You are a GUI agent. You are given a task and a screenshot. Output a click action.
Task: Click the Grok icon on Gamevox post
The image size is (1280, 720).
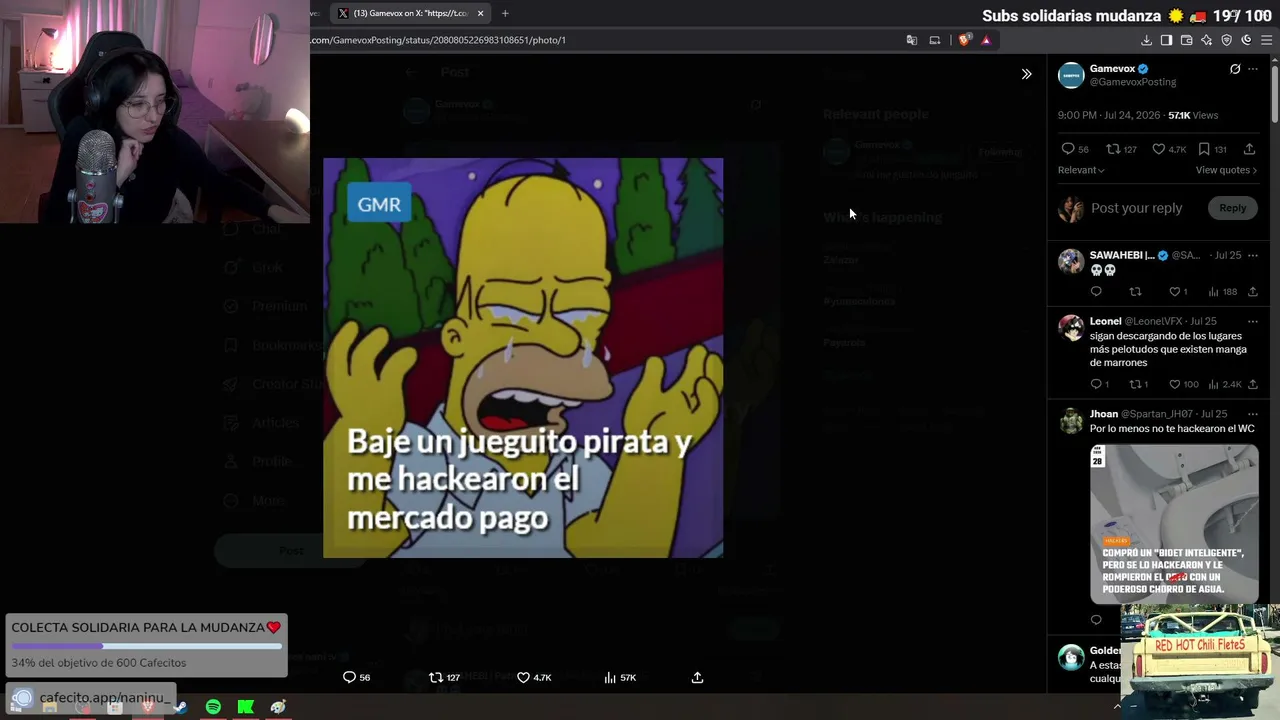pos(1235,69)
